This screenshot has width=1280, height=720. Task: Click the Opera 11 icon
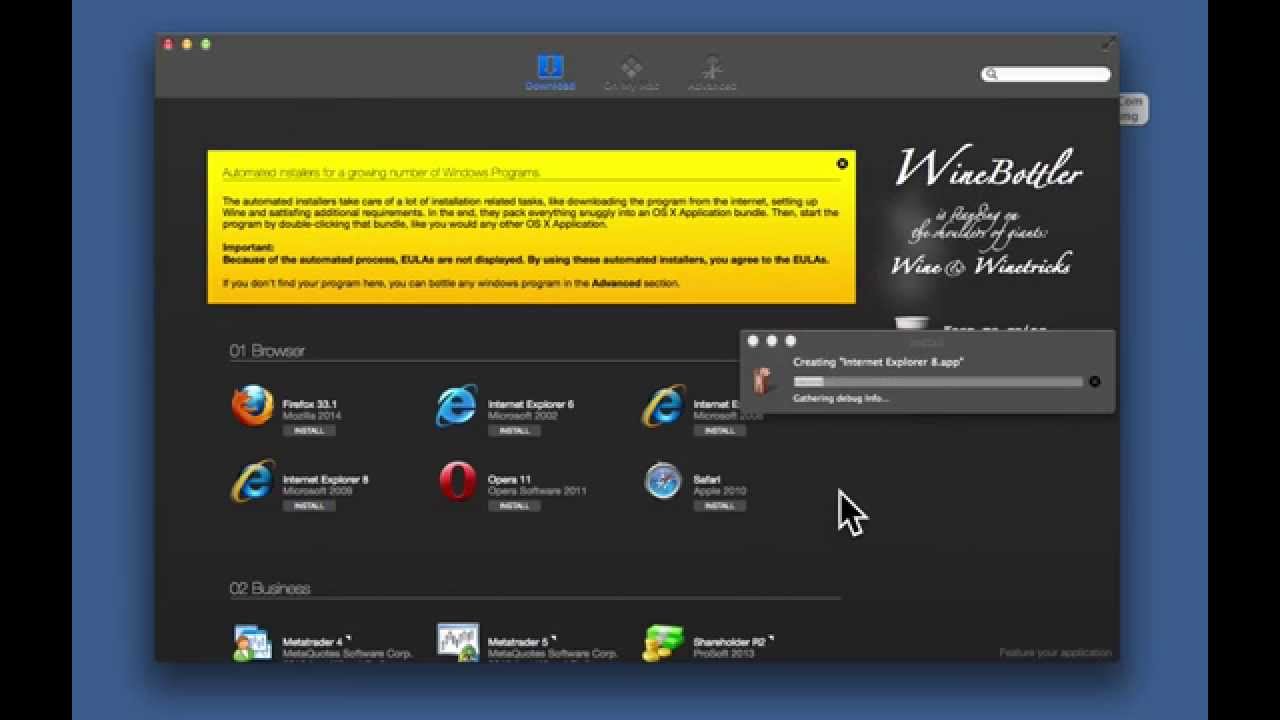pyautogui.click(x=457, y=481)
